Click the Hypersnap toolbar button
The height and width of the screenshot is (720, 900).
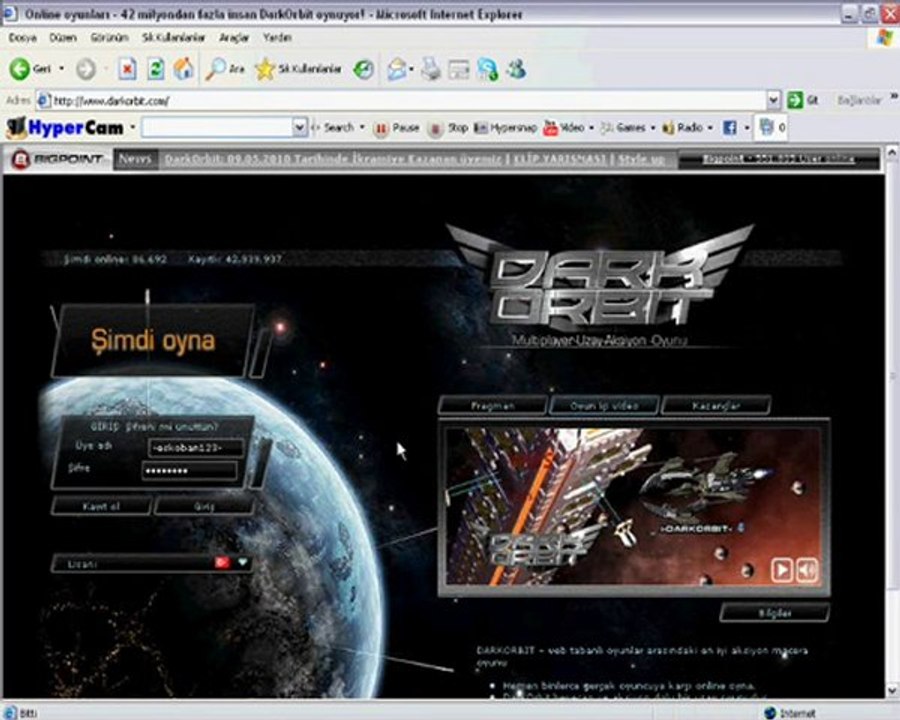(506, 128)
